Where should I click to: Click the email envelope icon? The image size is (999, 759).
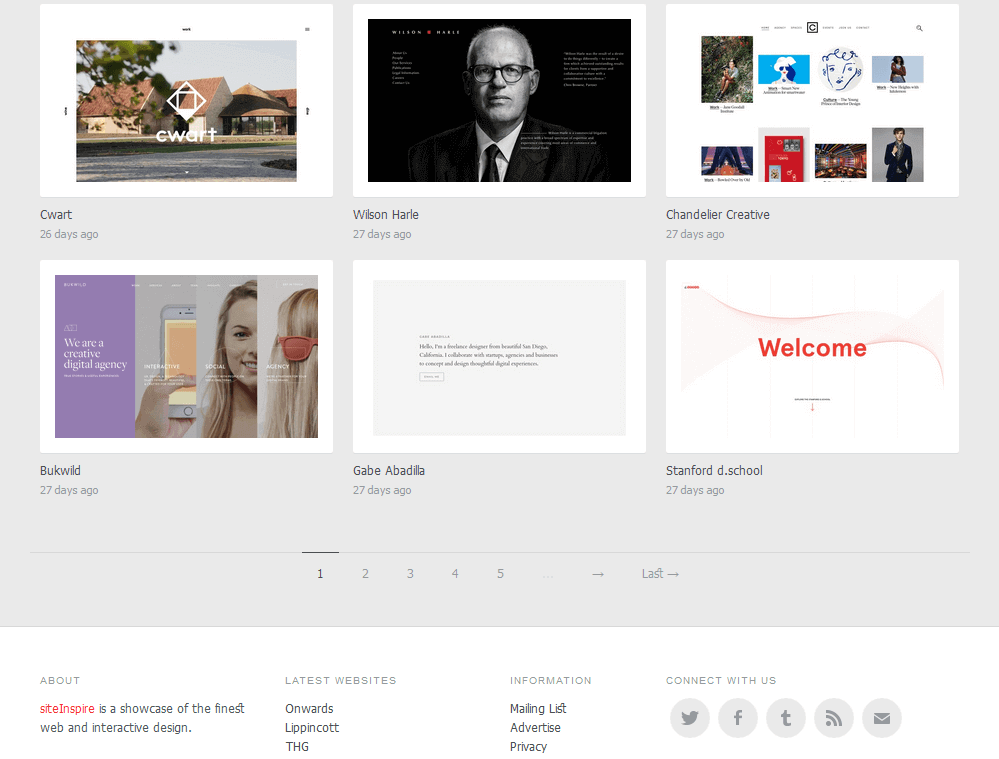pos(882,718)
